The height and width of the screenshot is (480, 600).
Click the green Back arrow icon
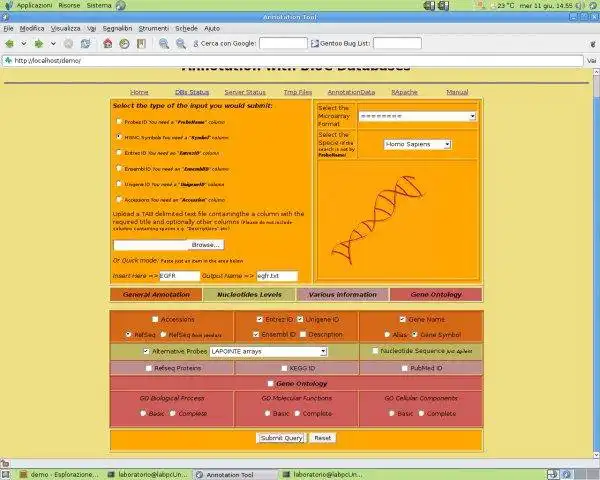click(x=9, y=44)
